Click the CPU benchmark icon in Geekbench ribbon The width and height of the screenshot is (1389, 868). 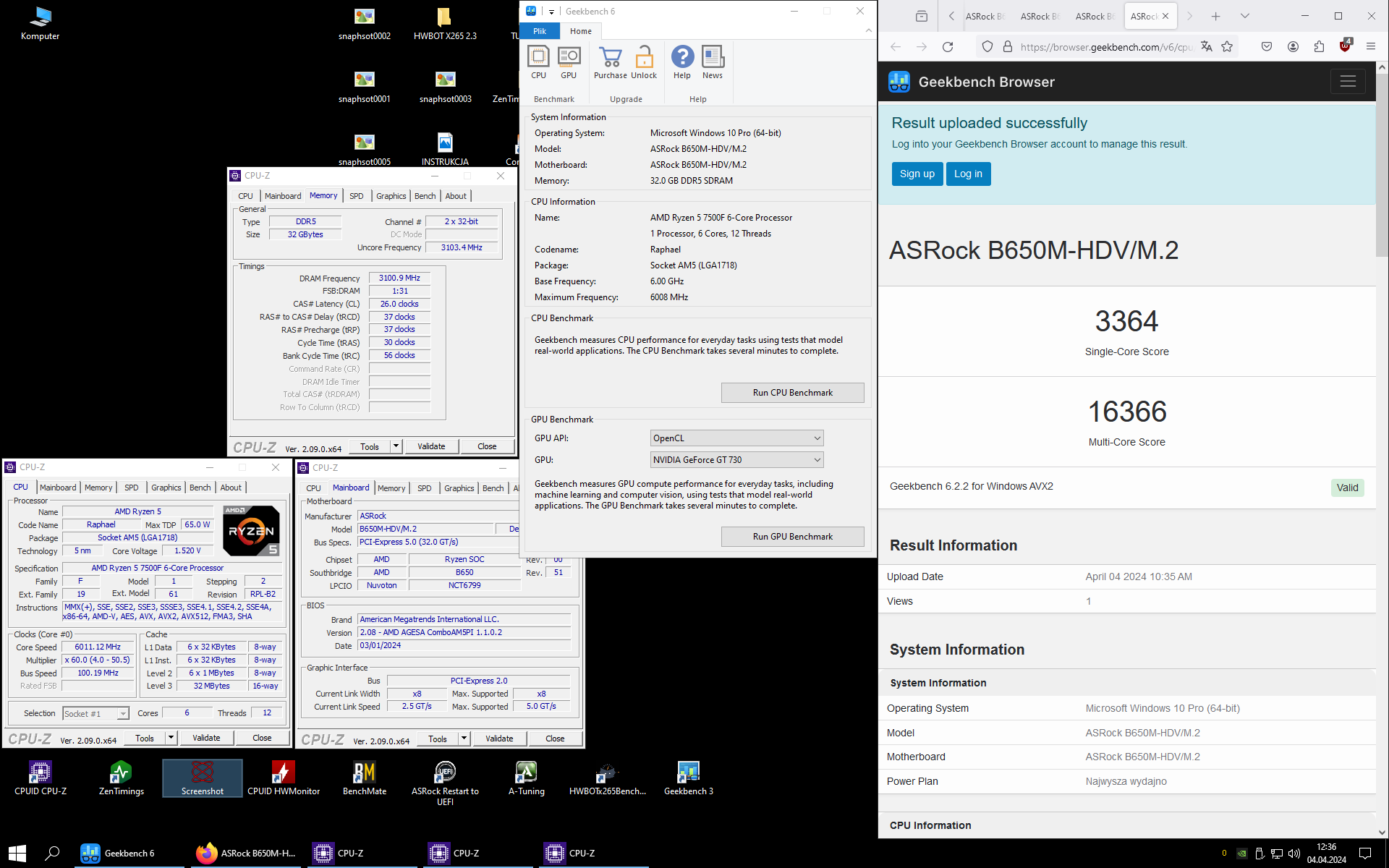coord(538,62)
